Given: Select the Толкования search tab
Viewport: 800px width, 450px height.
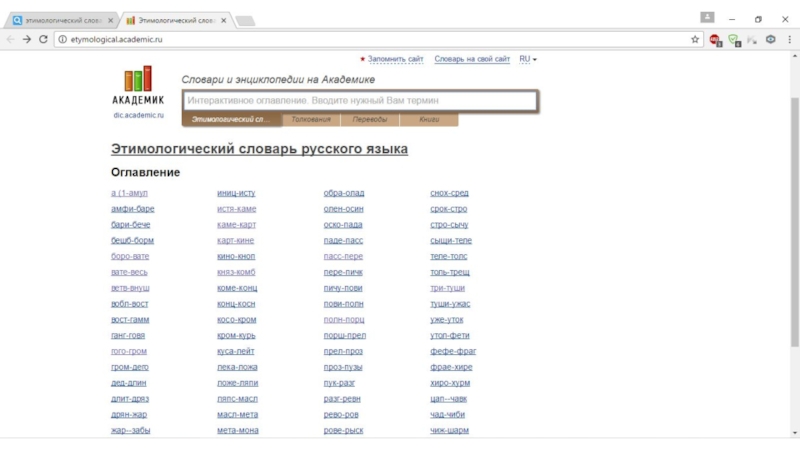Looking at the screenshot, I should 311,120.
